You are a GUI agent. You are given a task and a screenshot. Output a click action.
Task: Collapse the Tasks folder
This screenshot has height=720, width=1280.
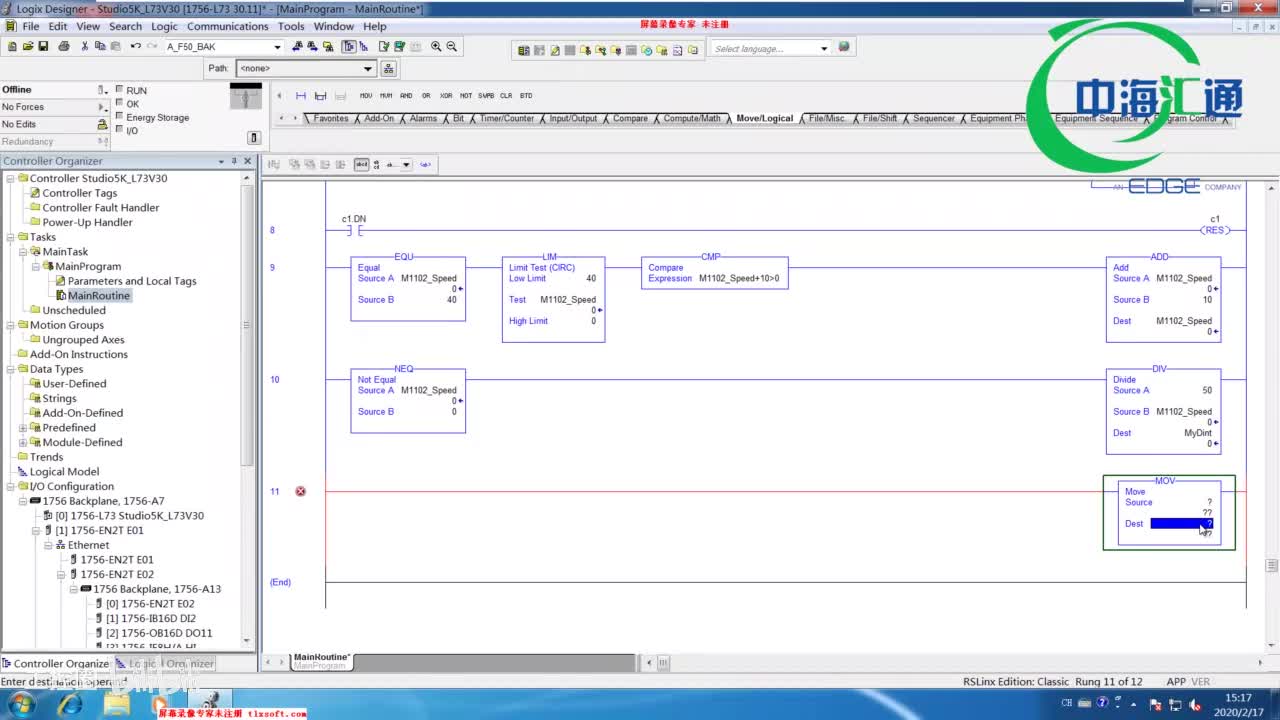(10, 237)
